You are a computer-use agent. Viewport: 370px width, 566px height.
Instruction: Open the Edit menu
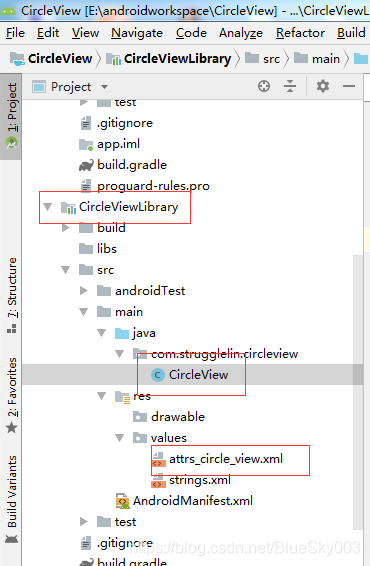coord(48,33)
